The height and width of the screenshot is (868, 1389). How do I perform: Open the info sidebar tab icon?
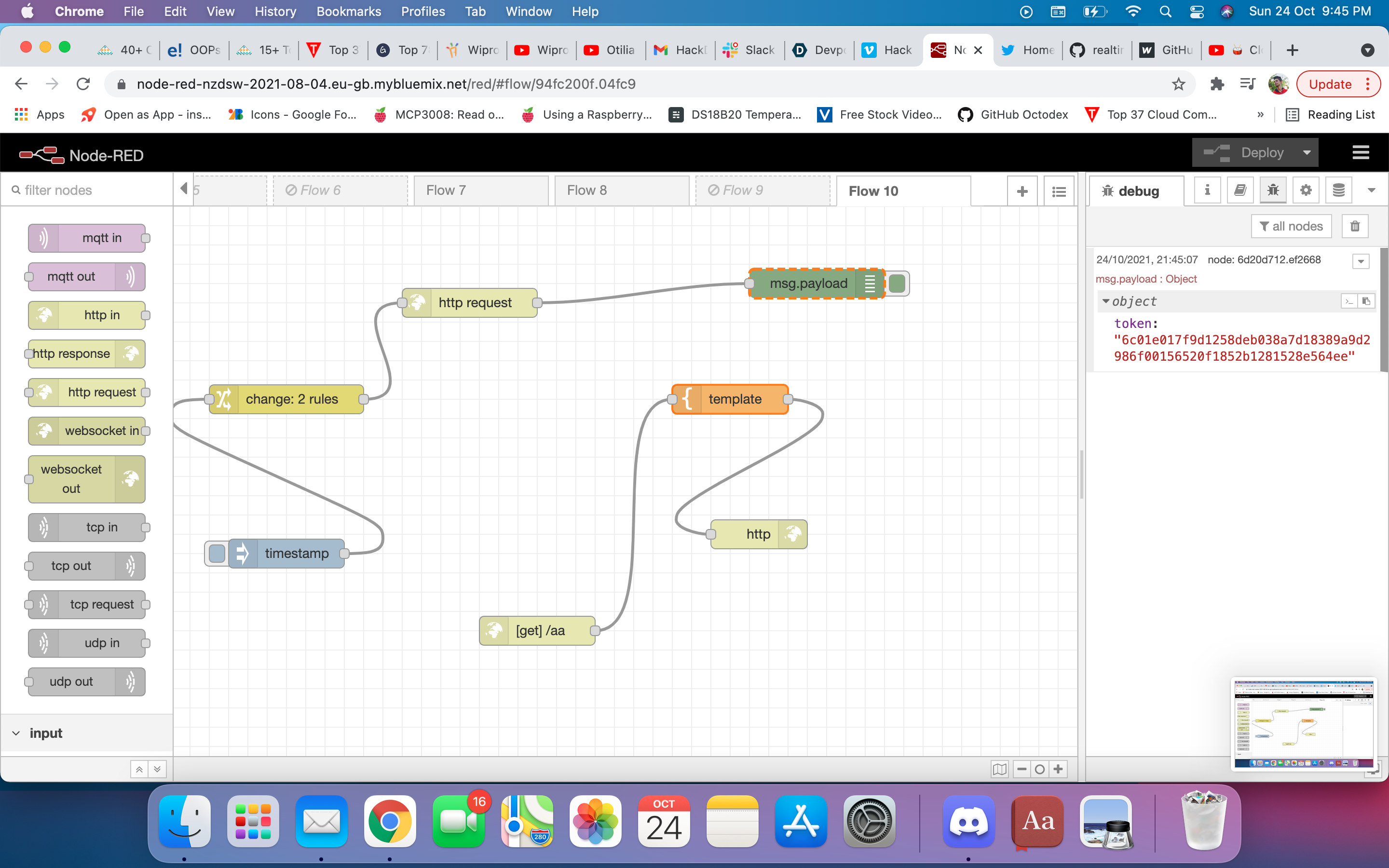pyautogui.click(x=1207, y=190)
